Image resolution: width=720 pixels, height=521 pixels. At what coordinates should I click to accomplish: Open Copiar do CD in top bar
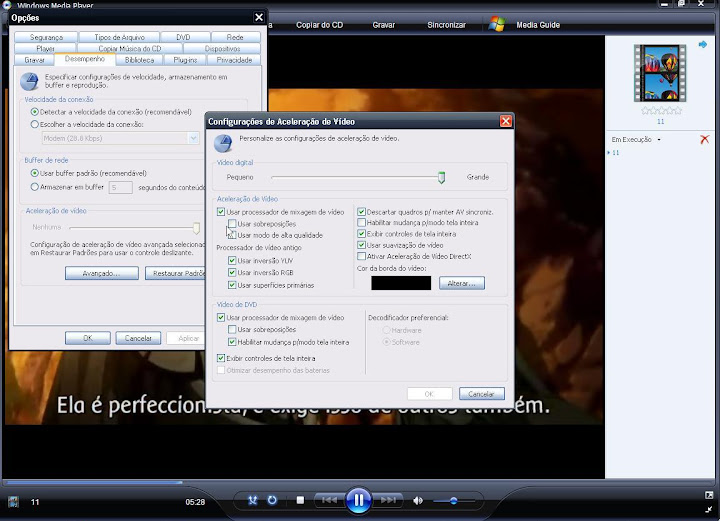click(x=319, y=25)
